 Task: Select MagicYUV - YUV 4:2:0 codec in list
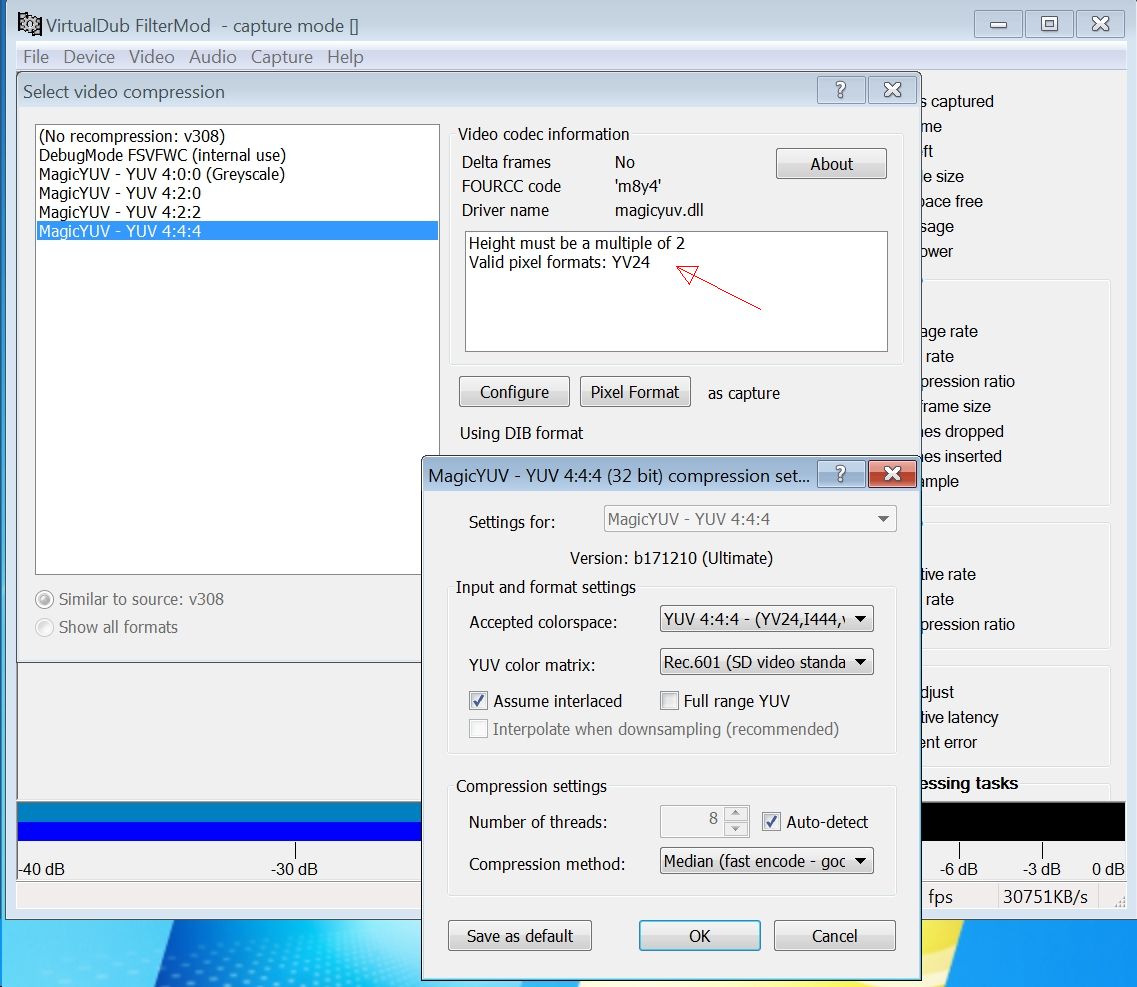tap(120, 193)
